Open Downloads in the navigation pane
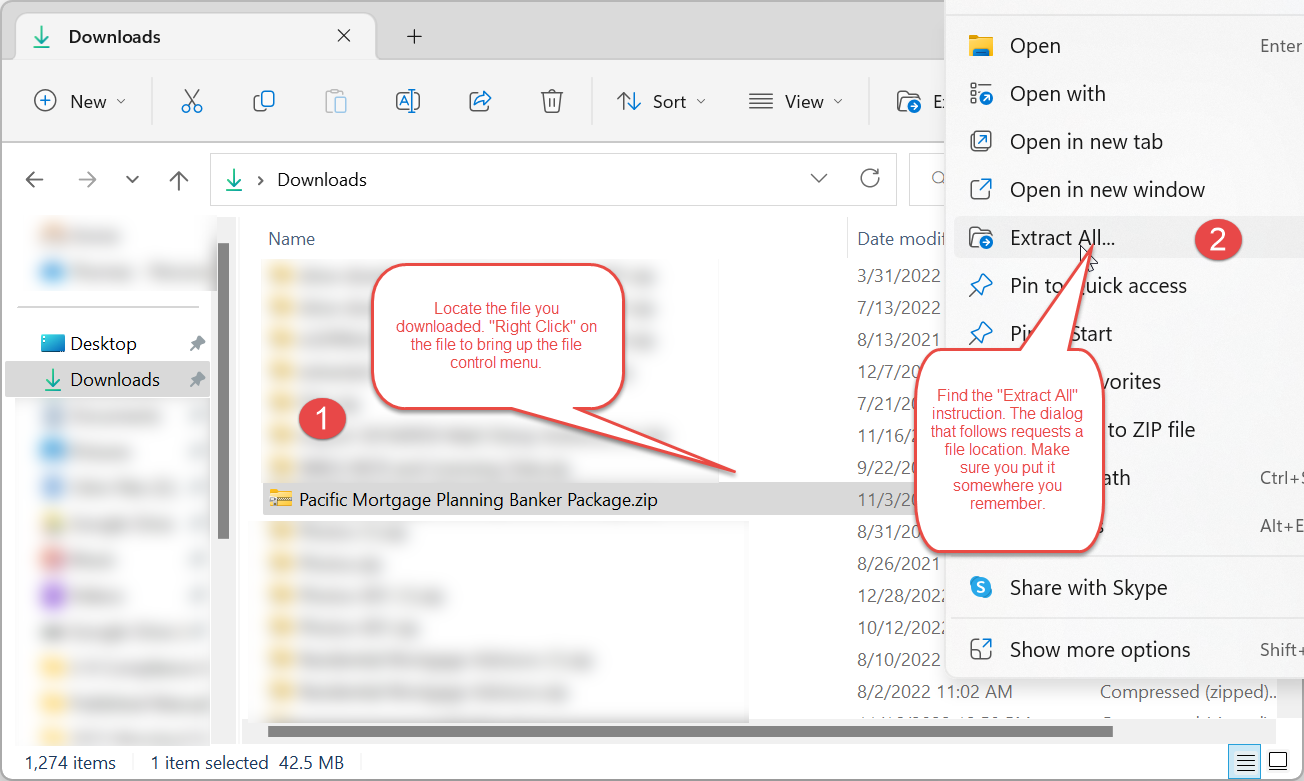Screen dimensions: 1304x781 [x=108, y=379]
